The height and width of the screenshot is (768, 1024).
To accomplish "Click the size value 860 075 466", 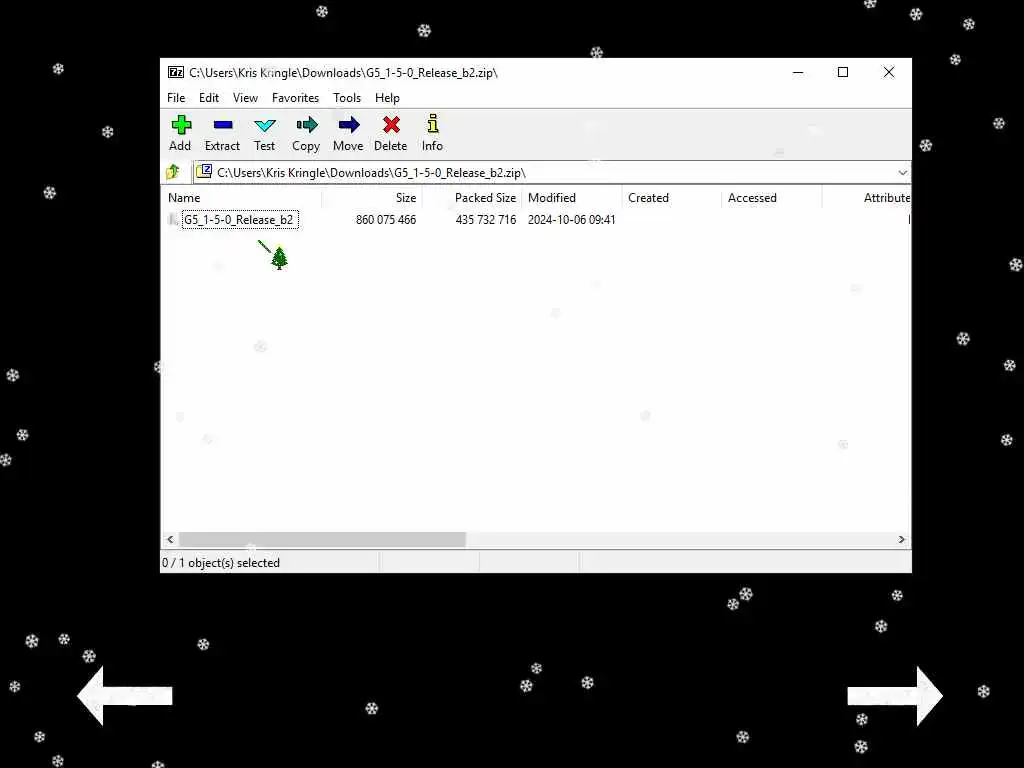I will [386, 220].
